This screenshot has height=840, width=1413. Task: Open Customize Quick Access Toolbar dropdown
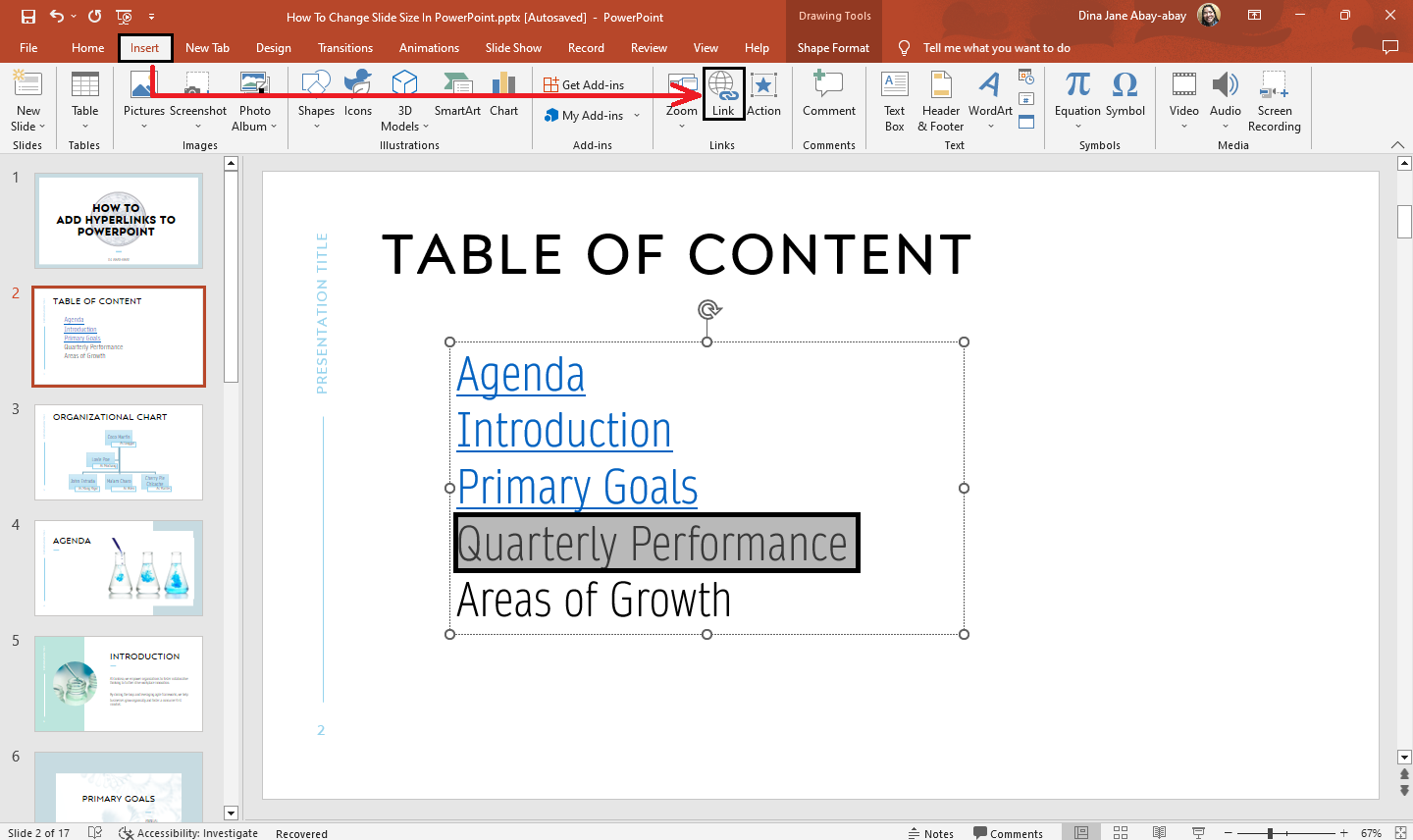click(x=151, y=17)
